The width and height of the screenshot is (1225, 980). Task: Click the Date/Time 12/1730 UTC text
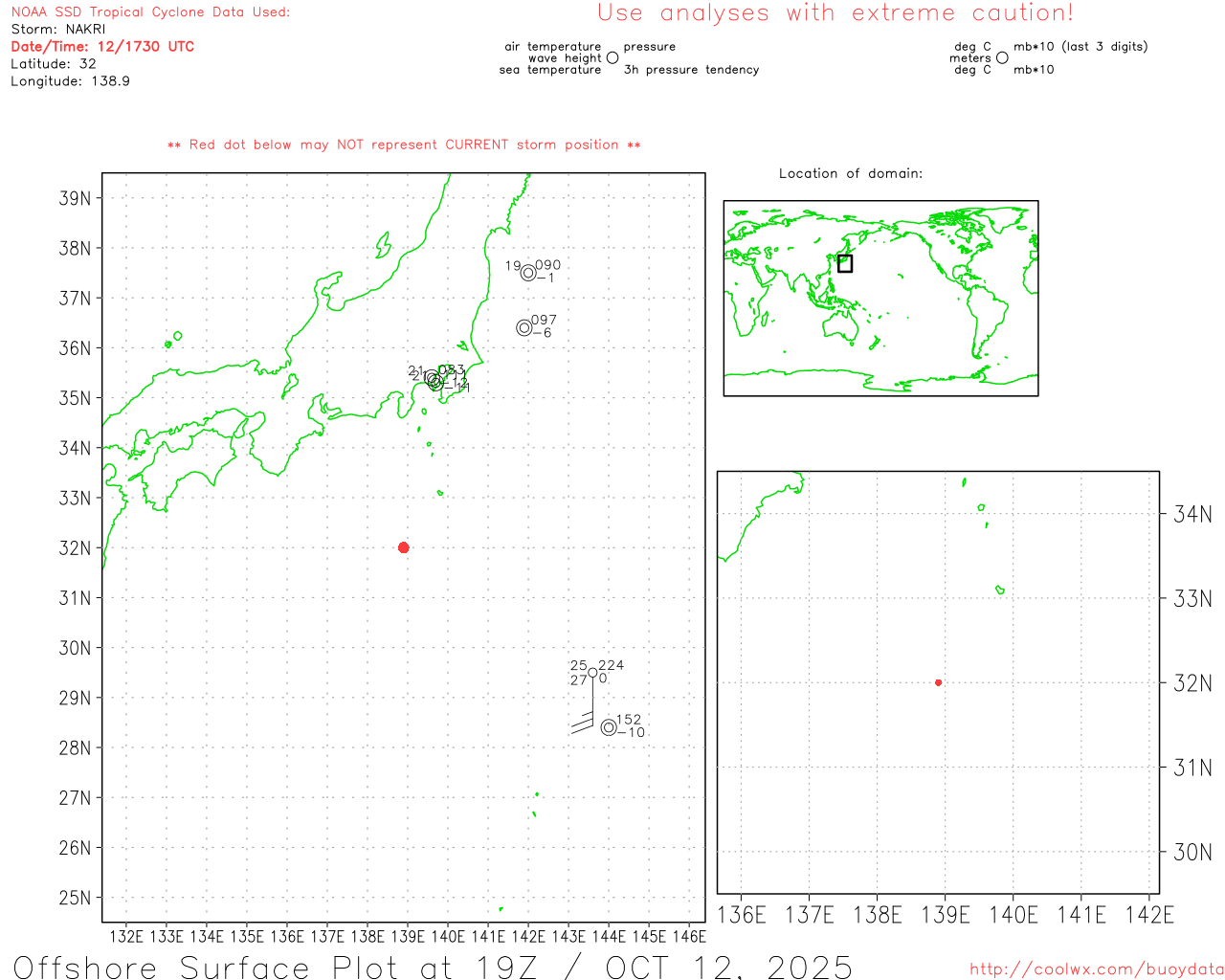tap(102, 46)
